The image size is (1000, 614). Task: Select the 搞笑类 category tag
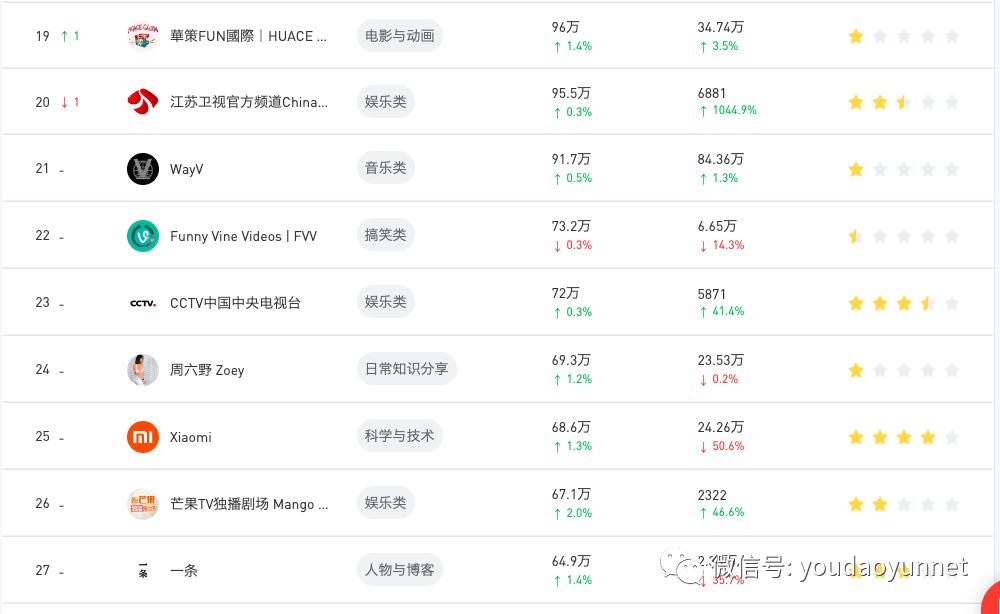coord(385,235)
